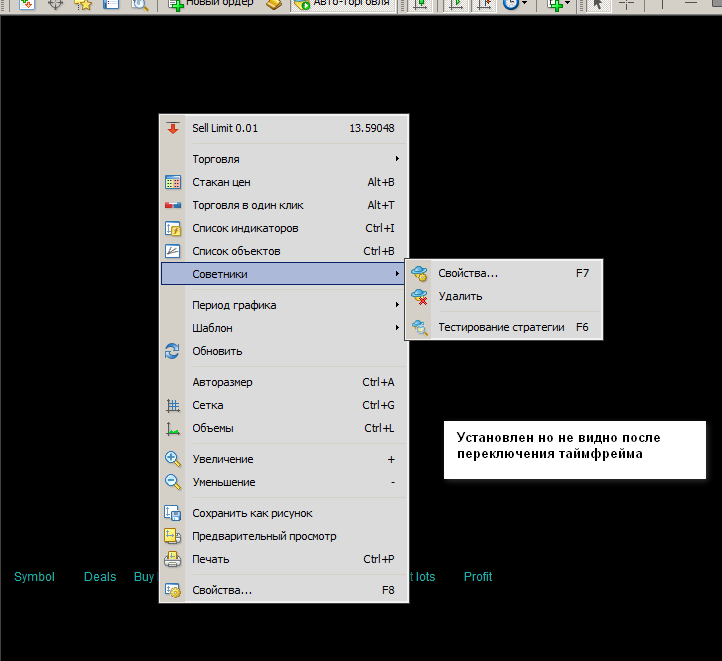This screenshot has height=661, width=722.
Task: Choose Сохранить как рисунок
Action: click(284, 513)
